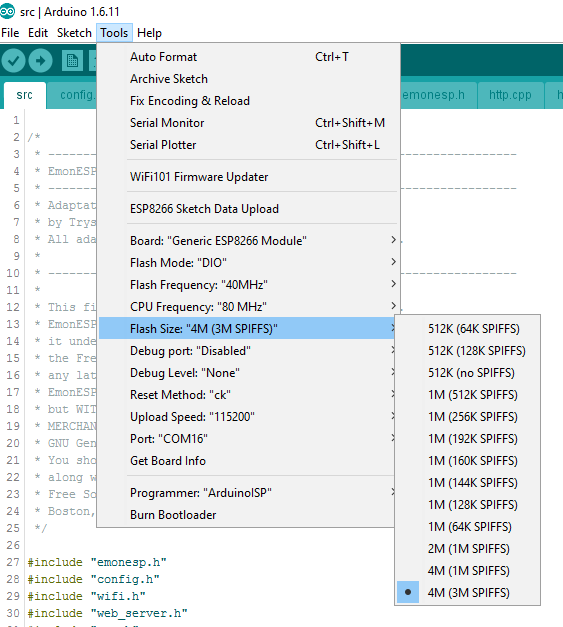Expand the Port COM16 submenu
Image resolution: width=563 pixels, height=627 pixels.
pyautogui.click(x=247, y=439)
